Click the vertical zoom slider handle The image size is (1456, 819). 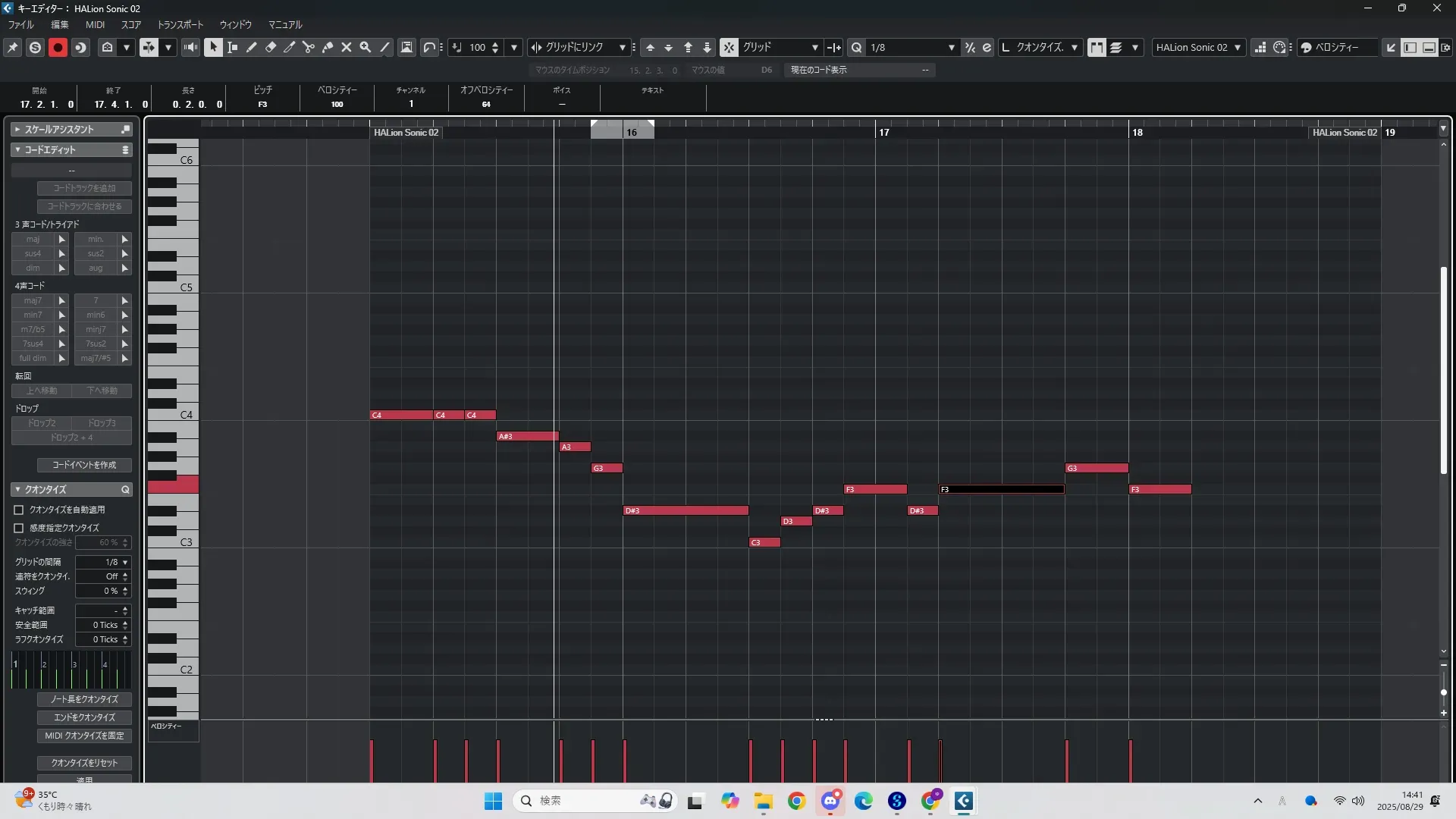(x=1443, y=692)
